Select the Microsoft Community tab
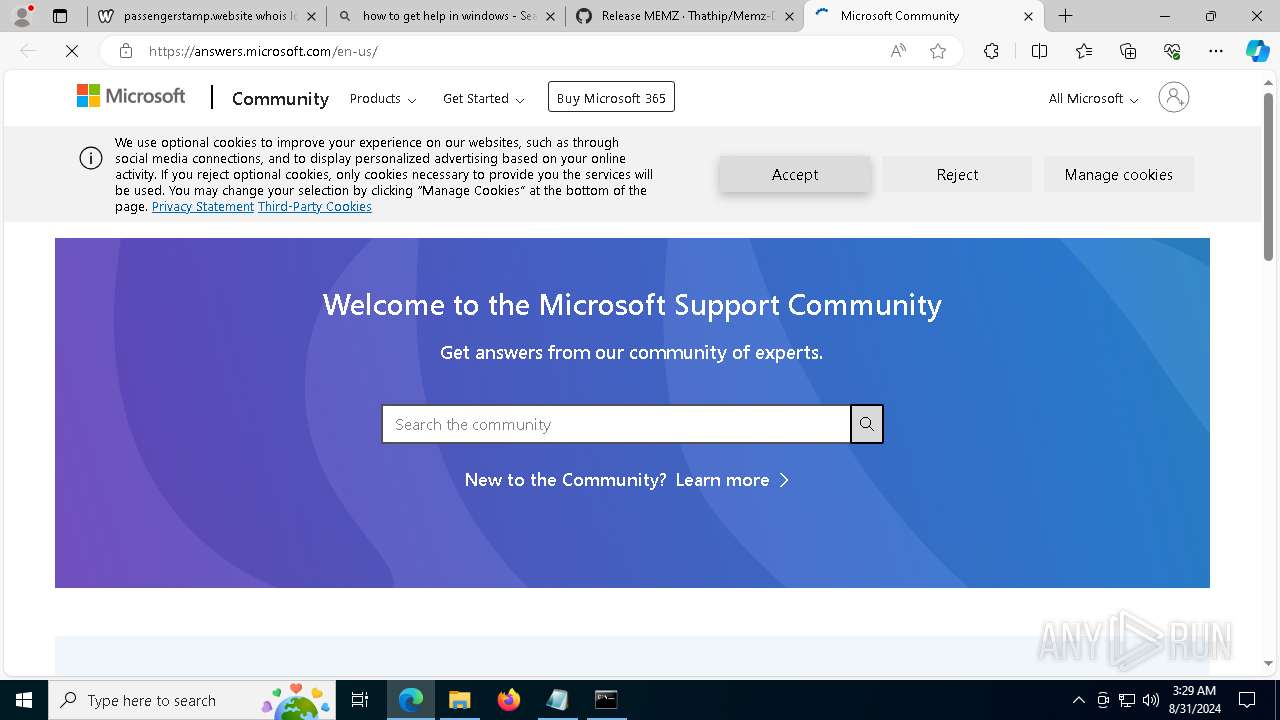This screenshot has width=1280, height=720. click(924, 16)
